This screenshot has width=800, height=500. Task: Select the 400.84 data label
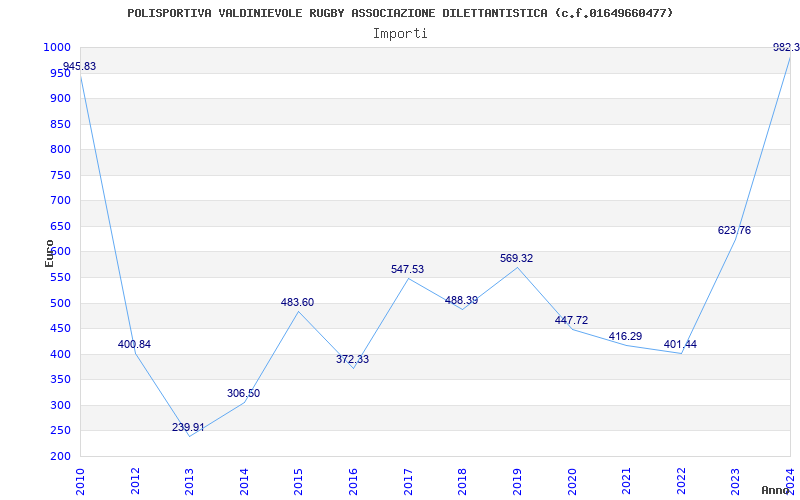pyautogui.click(x=134, y=344)
